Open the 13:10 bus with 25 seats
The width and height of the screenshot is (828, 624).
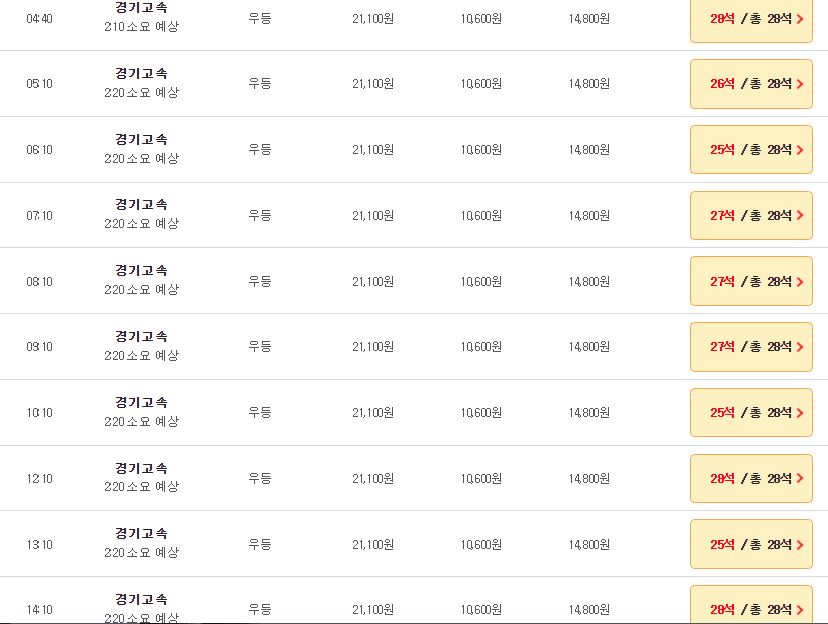pyautogui.click(x=751, y=543)
